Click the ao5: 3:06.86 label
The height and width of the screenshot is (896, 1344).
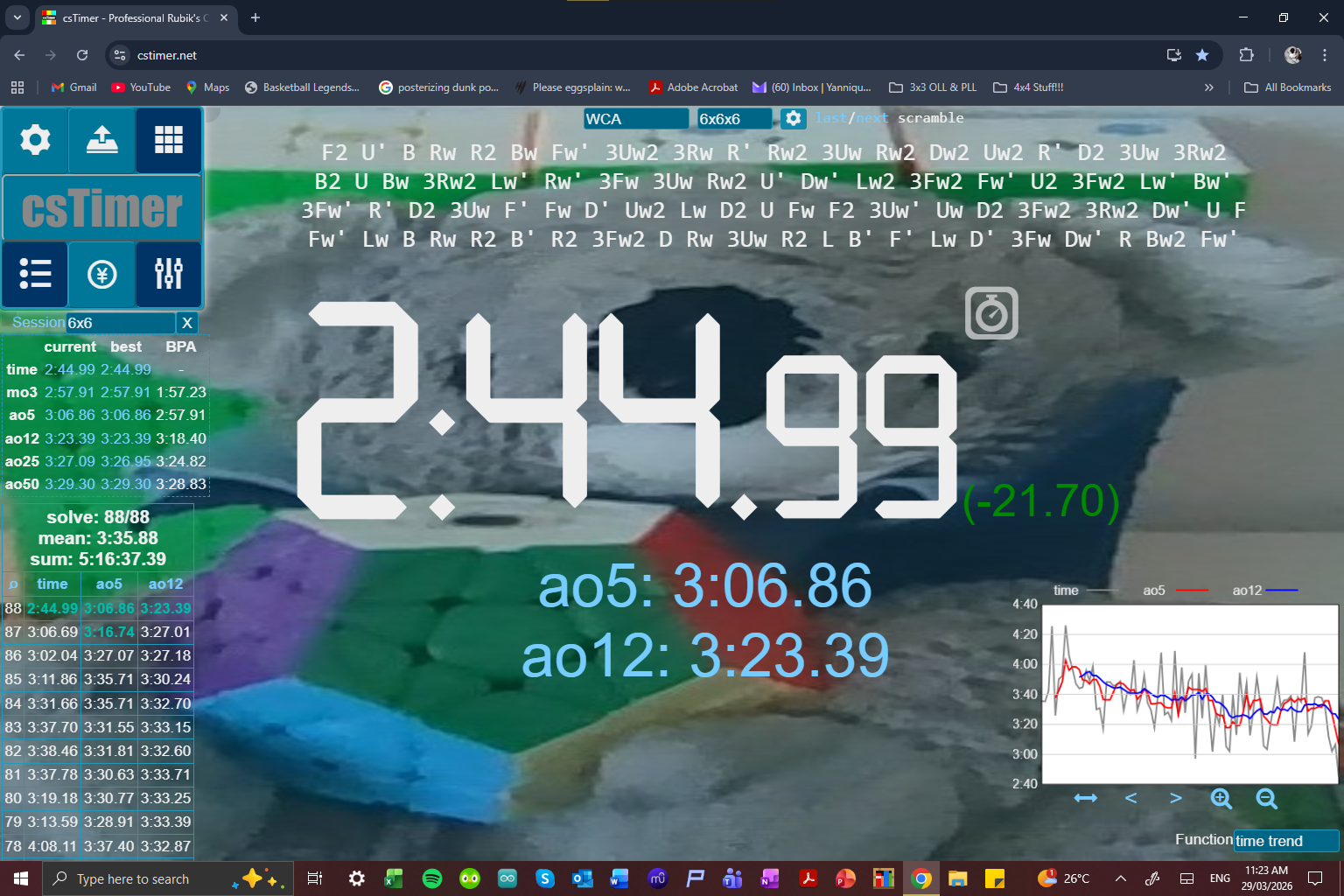704,586
